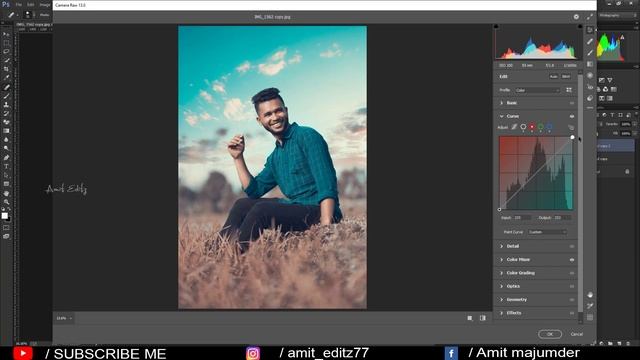The image size is (640, 360).
Task: Select red channel curve circle
Action: [x=532, y=127]
